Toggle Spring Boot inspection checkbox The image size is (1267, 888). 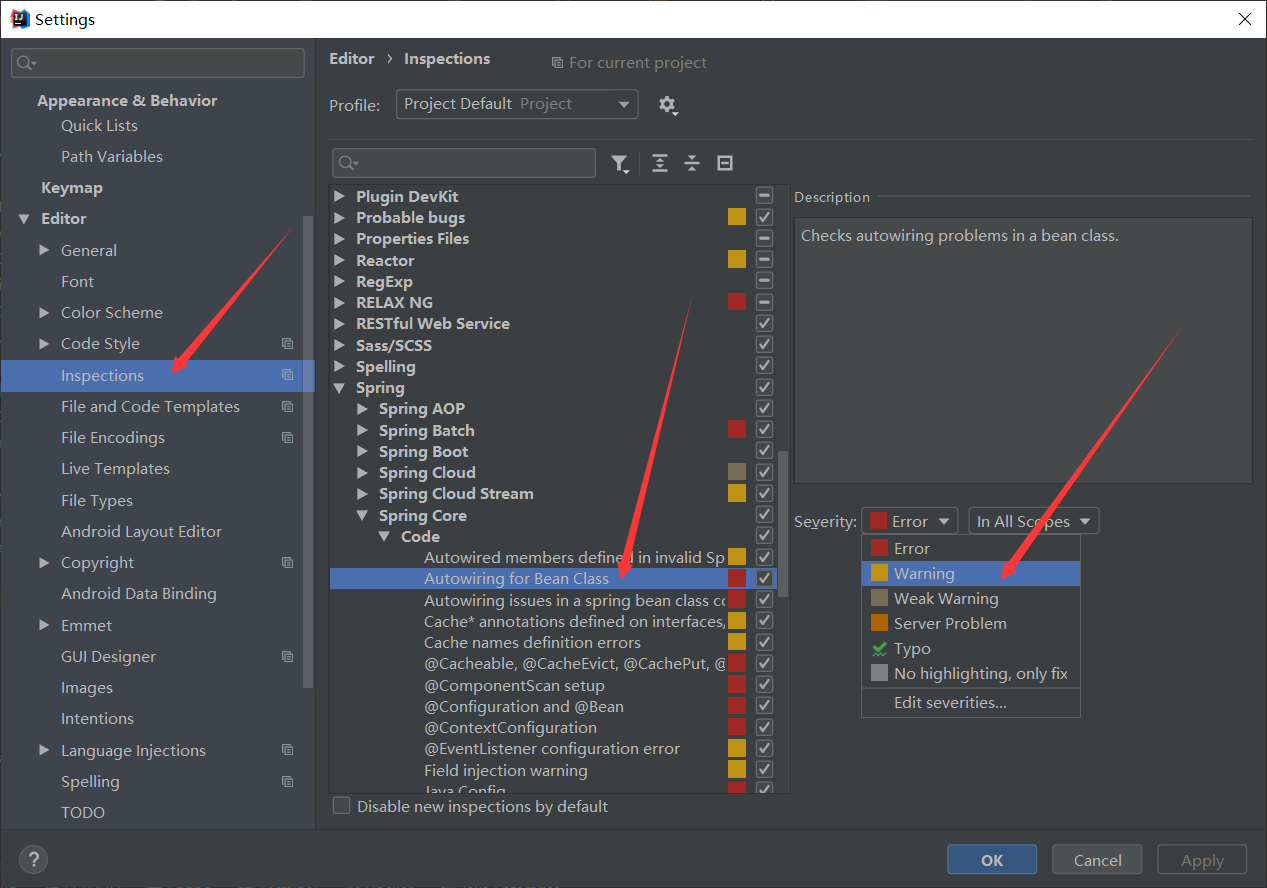click(x=765, y=451)
